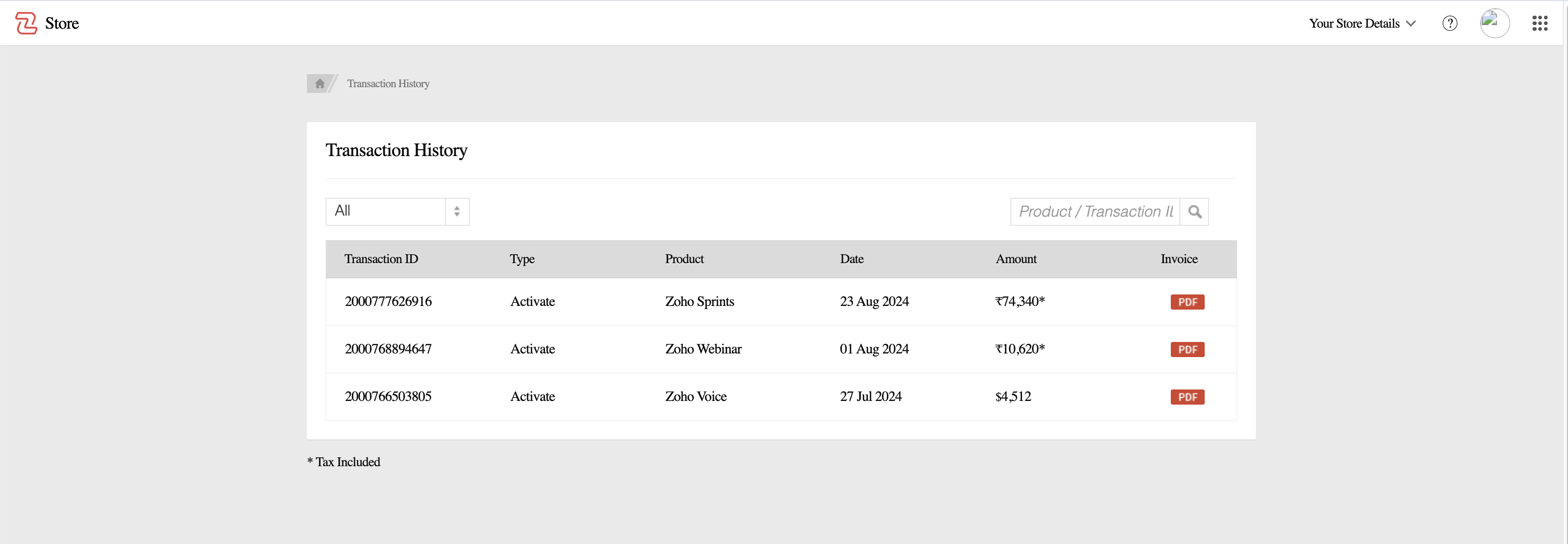
Task: Click the Date column header
Action: point(851,258)
